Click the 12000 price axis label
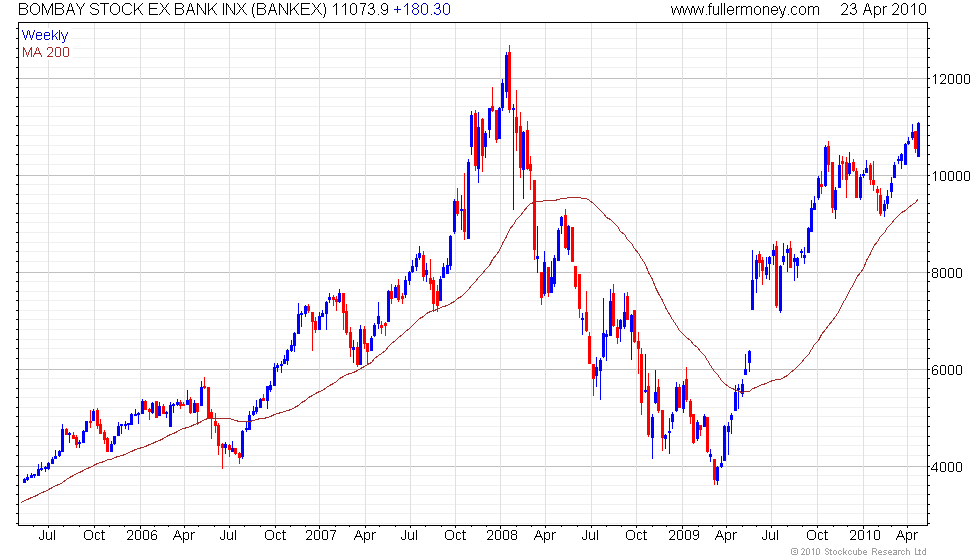 tap(951, 79)
